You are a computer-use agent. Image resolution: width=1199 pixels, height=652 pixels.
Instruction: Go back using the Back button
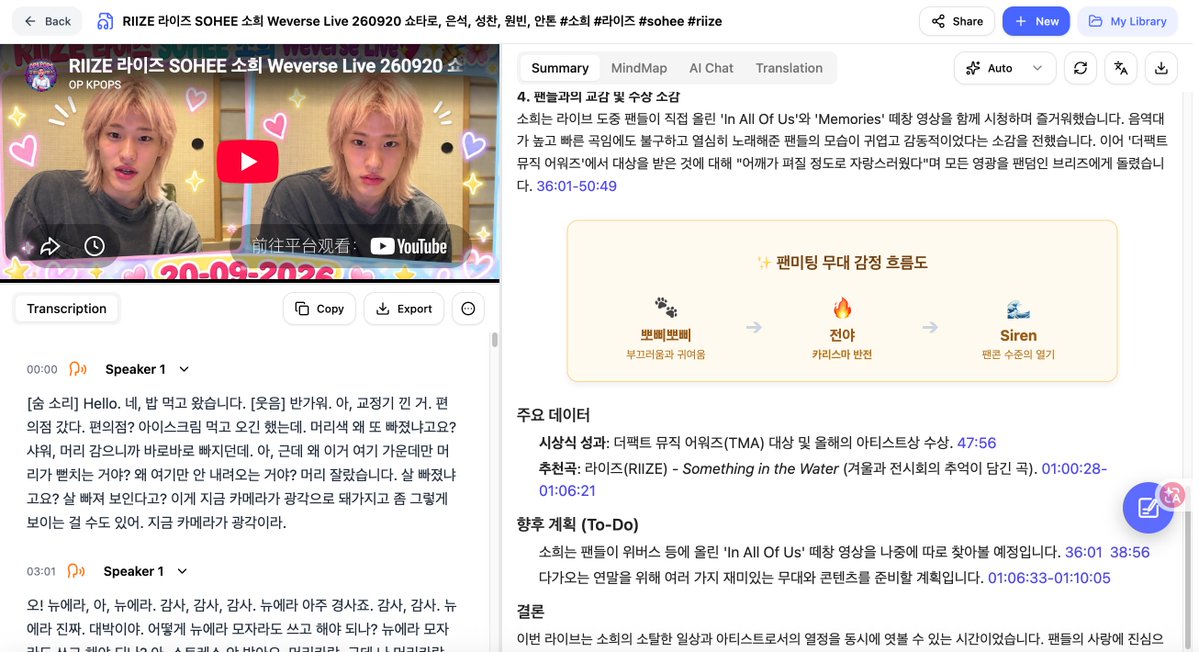point(47,21)
